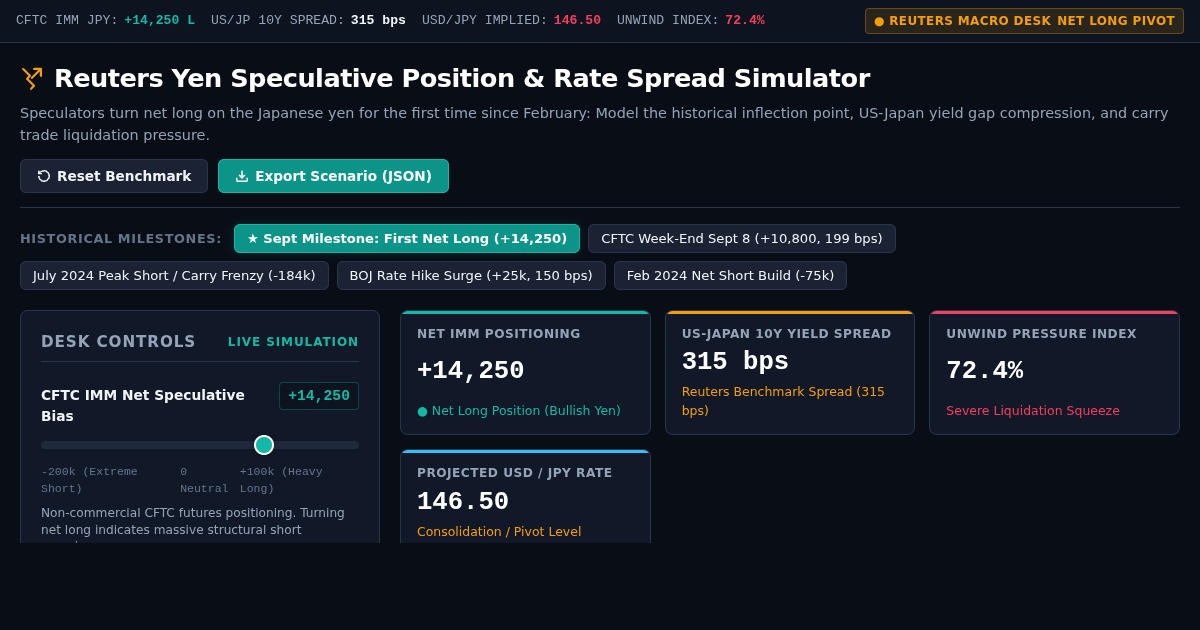Click the 72.4% unwind pressure value

pos(984,371)
